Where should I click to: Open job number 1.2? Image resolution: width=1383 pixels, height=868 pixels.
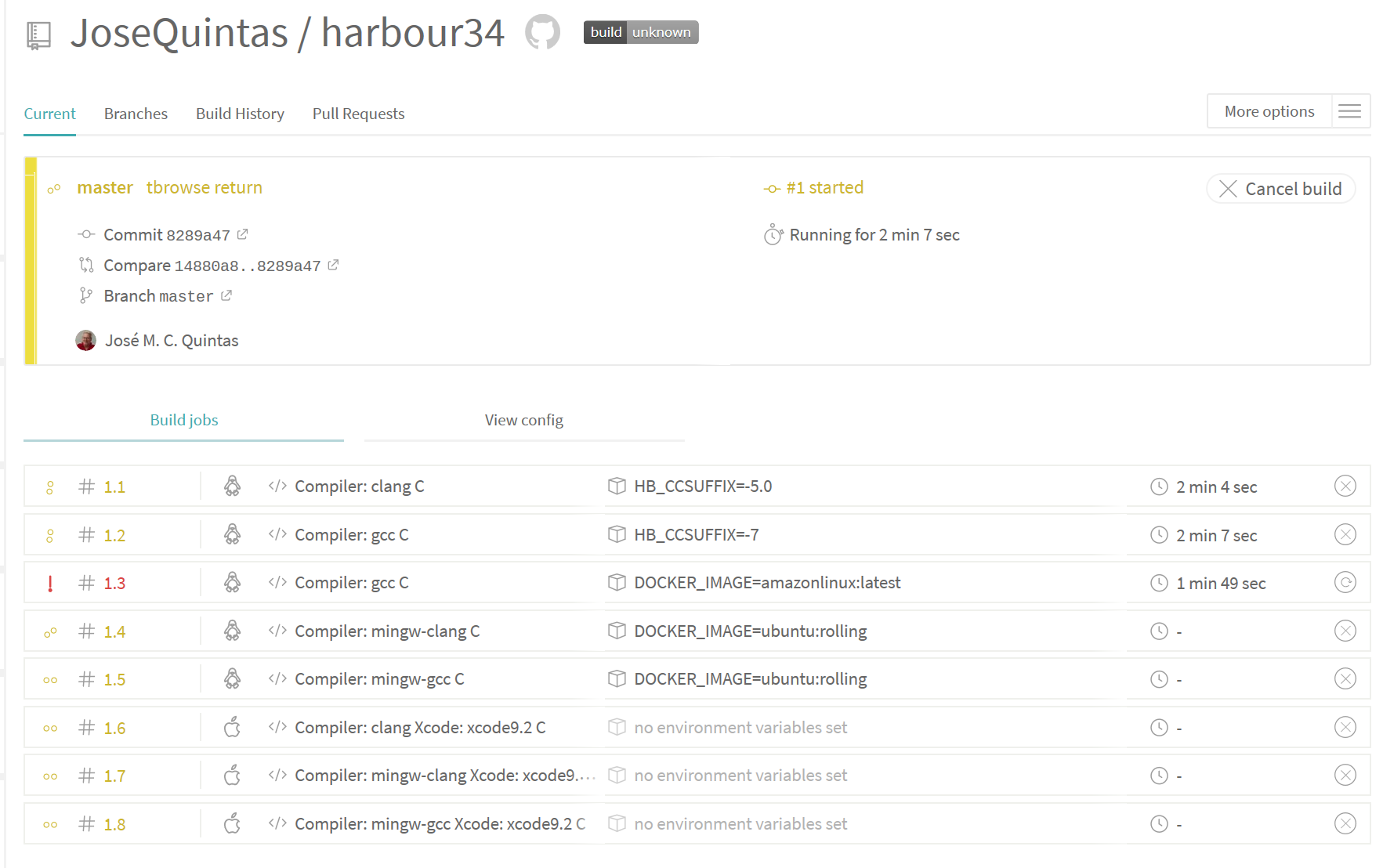click(114, 536)
